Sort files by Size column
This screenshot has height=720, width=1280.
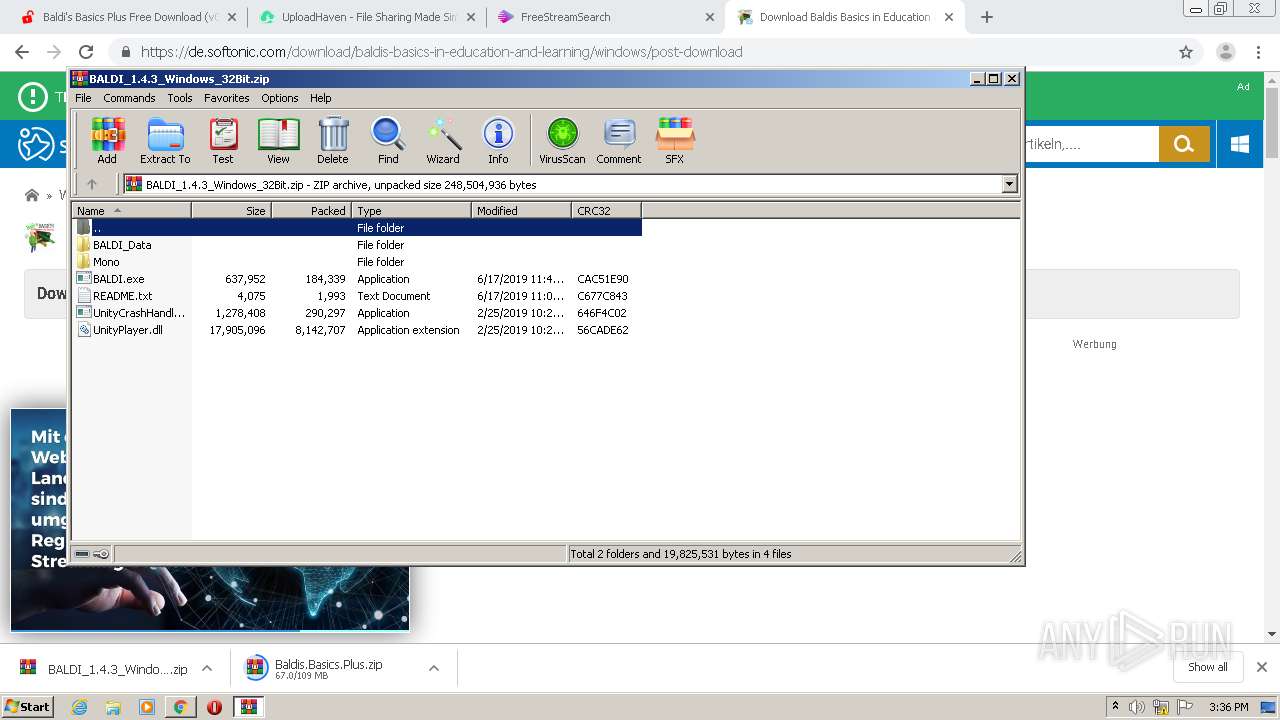[231, 210]
